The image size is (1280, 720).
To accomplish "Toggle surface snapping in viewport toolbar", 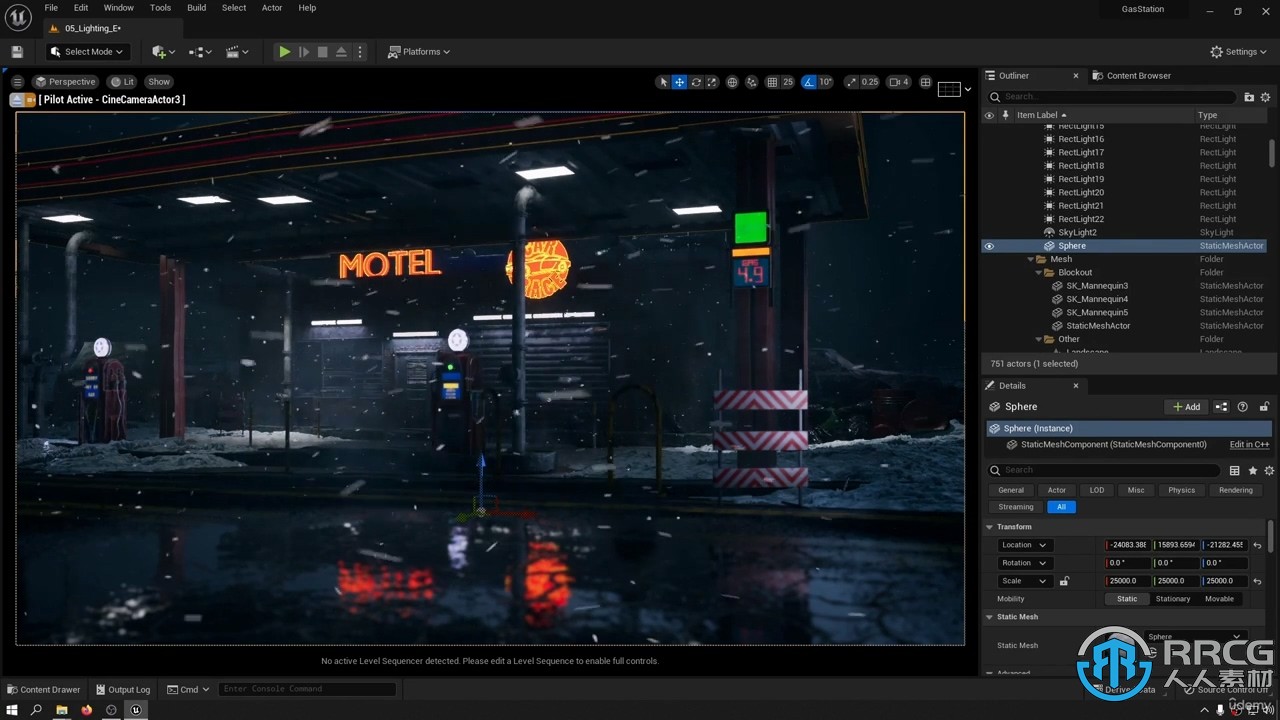I will click(x=751, y=82).
